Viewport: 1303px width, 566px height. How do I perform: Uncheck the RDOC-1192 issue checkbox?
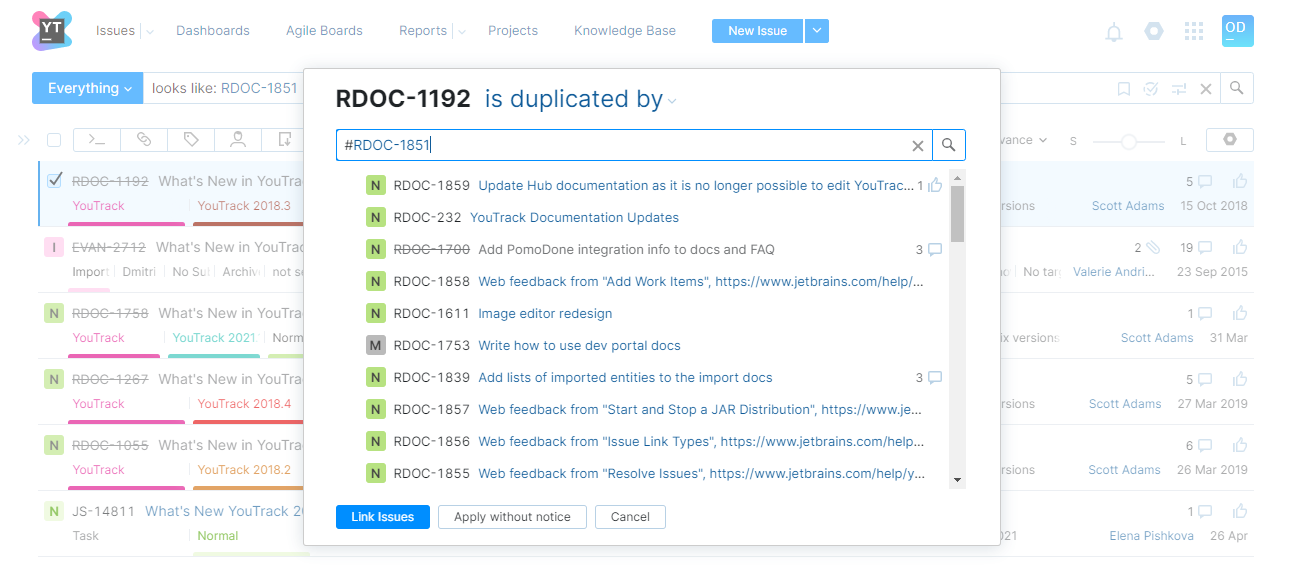pyautogui.click(x=55, y=180)
